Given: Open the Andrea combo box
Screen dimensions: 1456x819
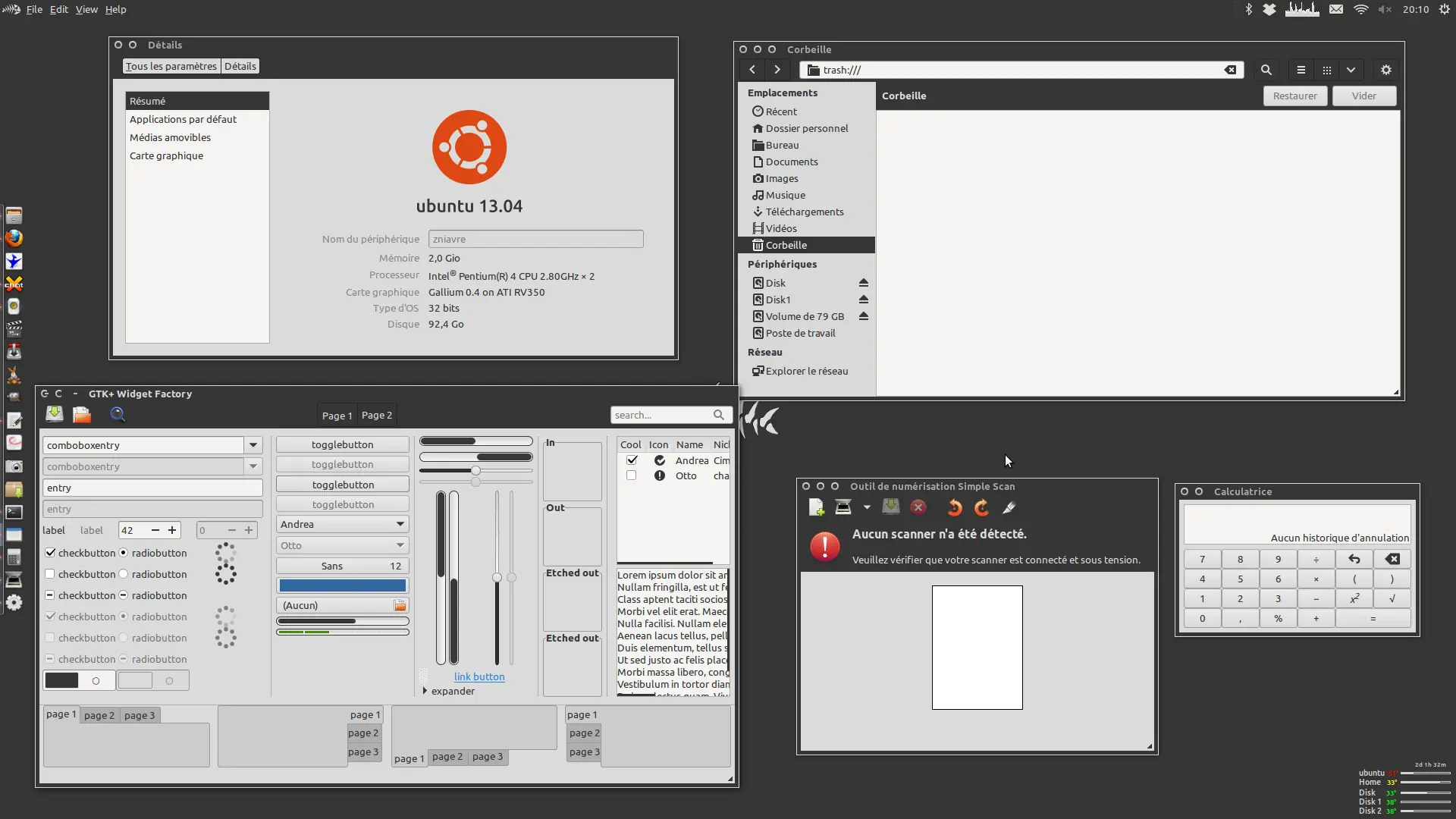Looking at the screenshot, I should click(343, 524).
